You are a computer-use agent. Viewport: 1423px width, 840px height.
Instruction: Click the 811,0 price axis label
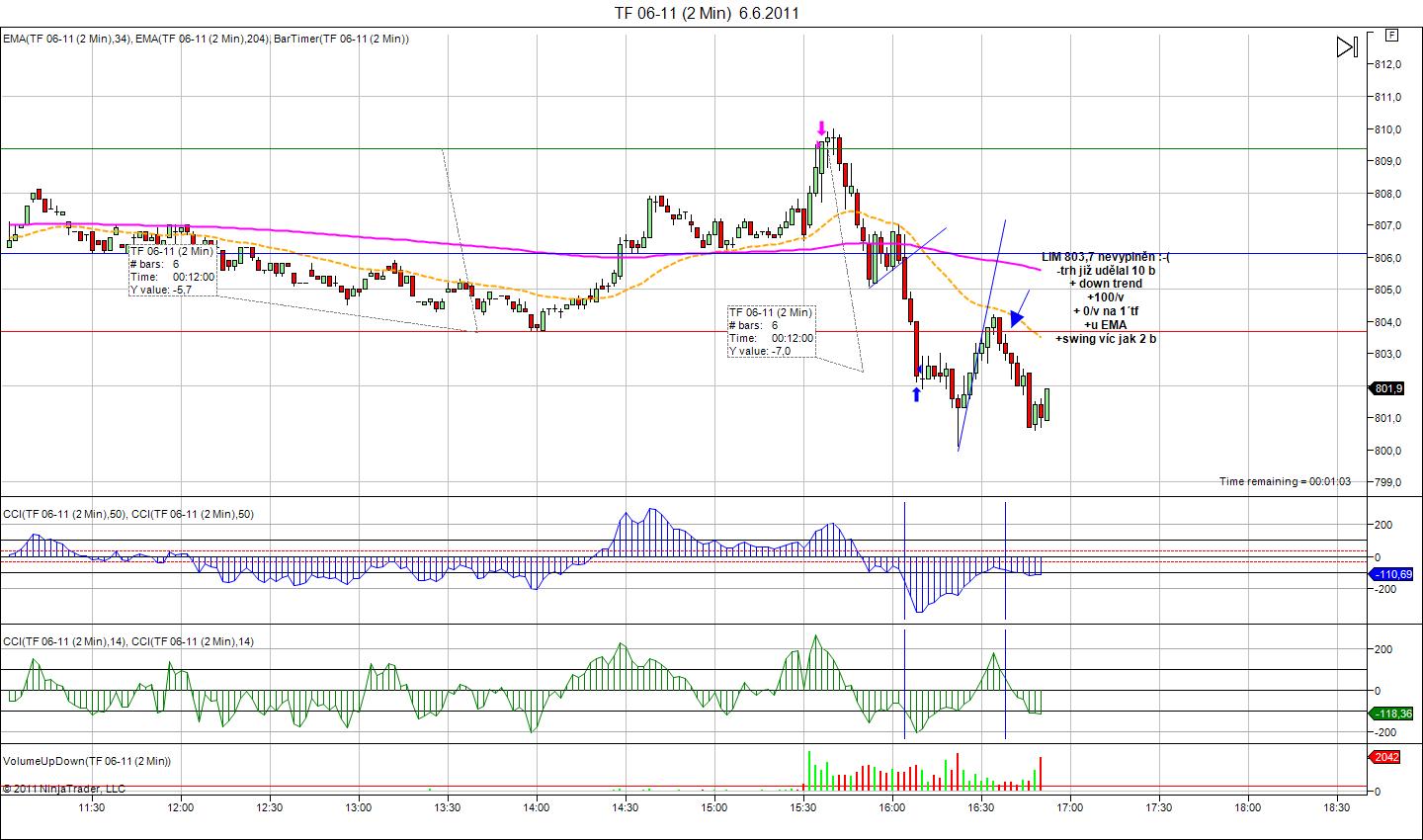pyautogui.click(x=1388, y=97)
